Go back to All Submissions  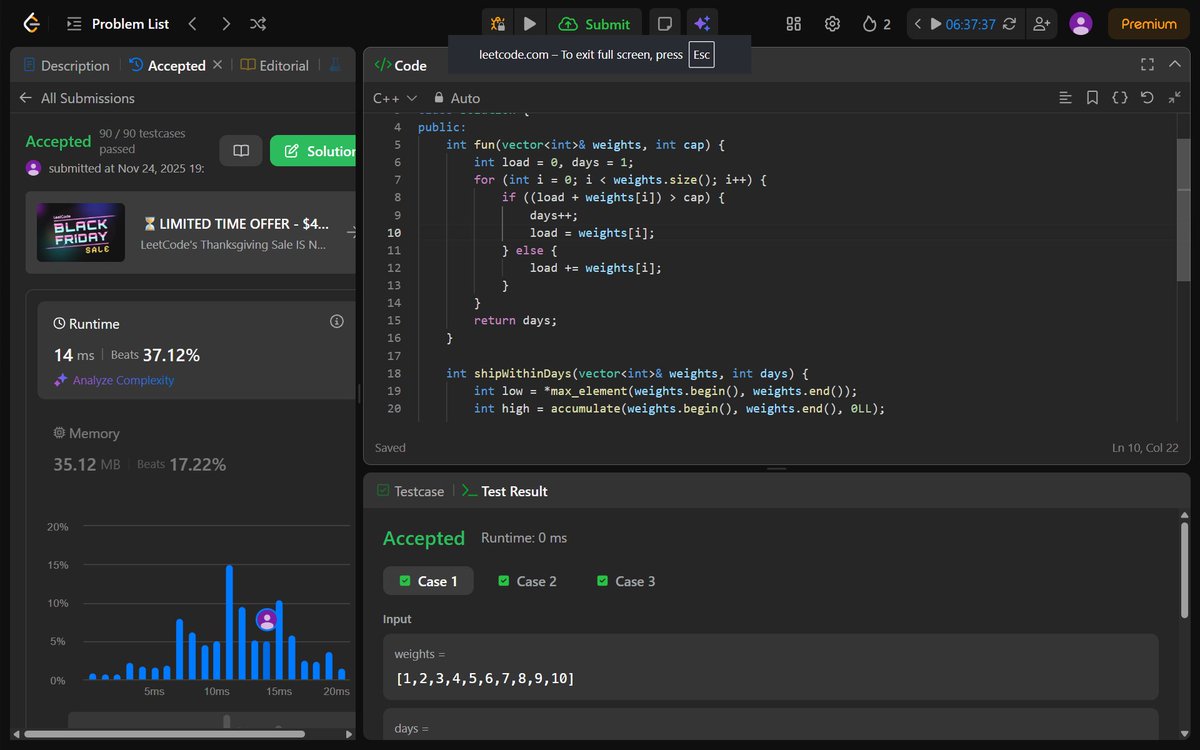click(x=77, y=98)
